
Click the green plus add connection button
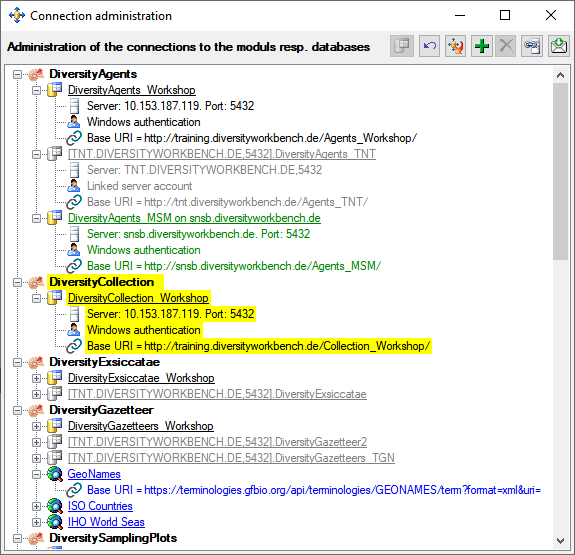(x=481, y=46)
